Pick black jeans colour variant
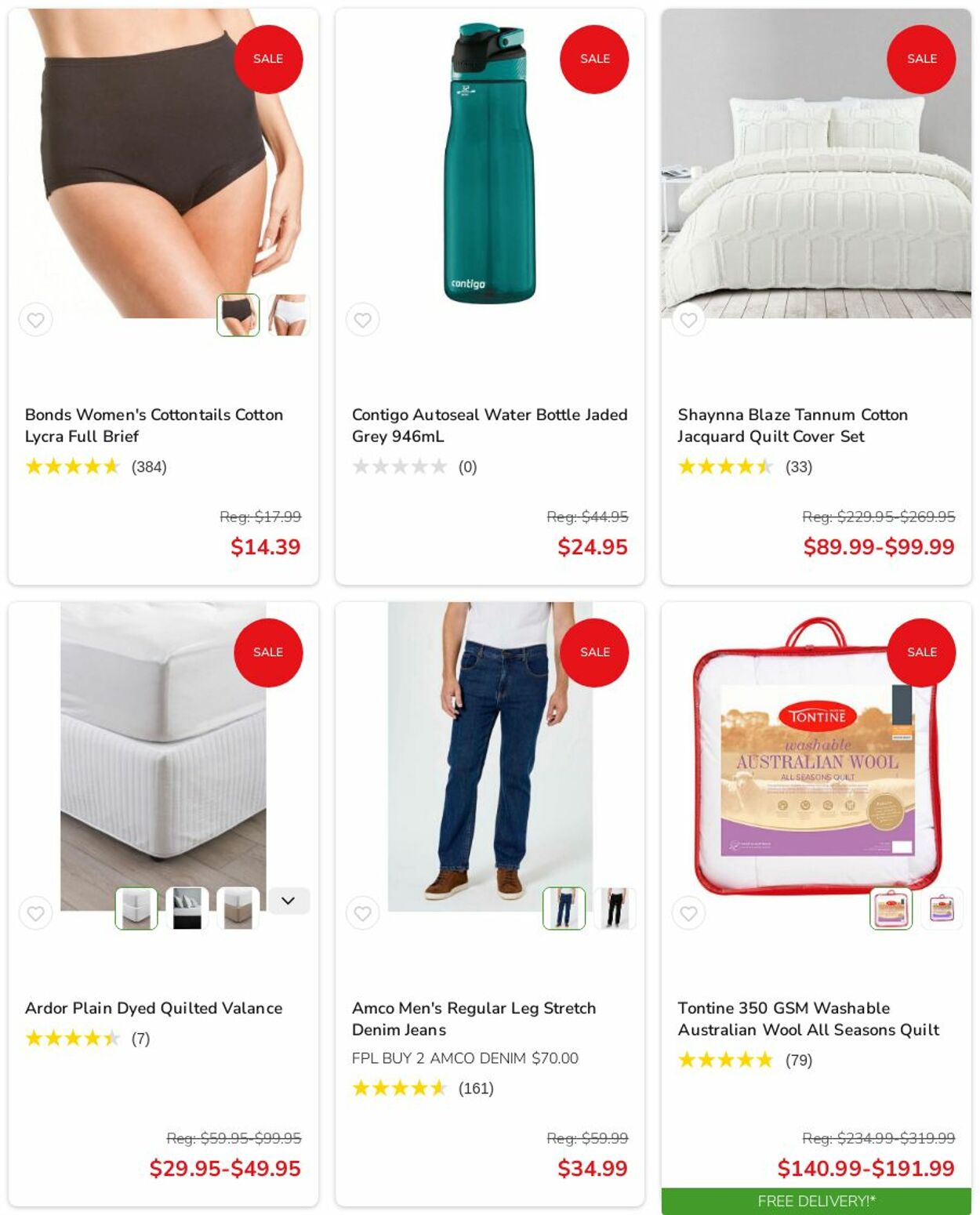 pos(615,909)
